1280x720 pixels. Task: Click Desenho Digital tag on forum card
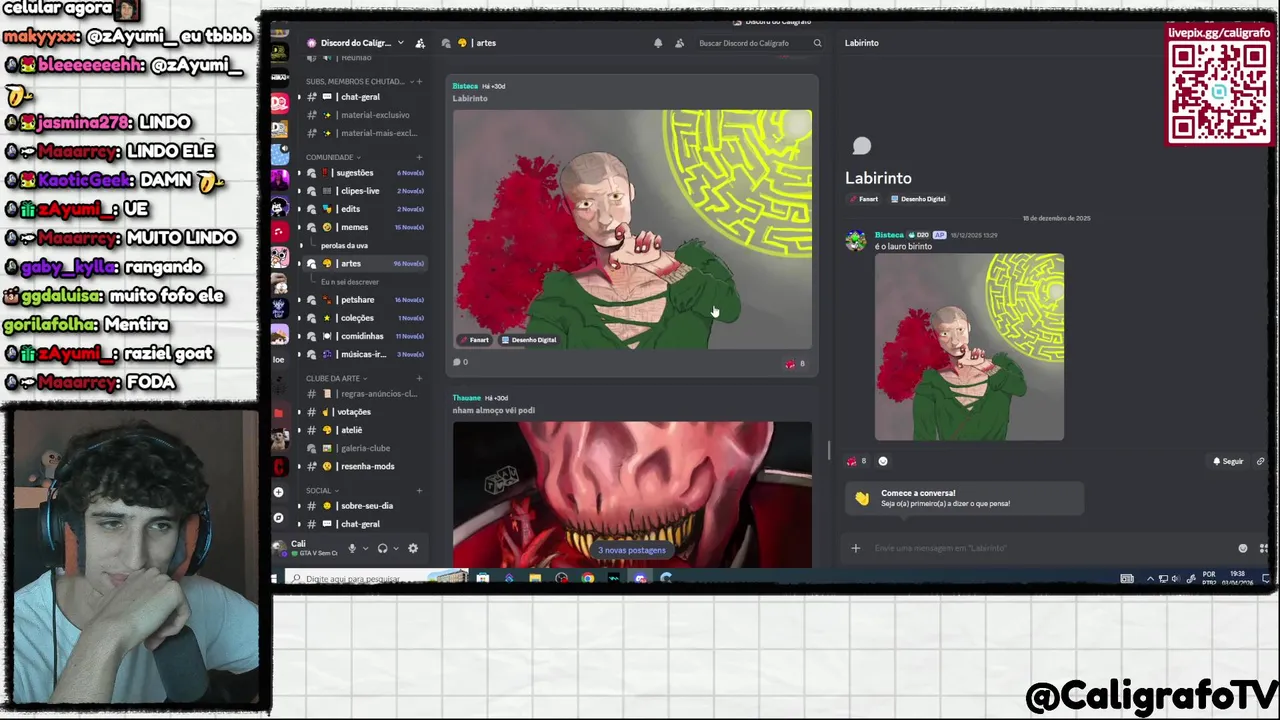529,340
